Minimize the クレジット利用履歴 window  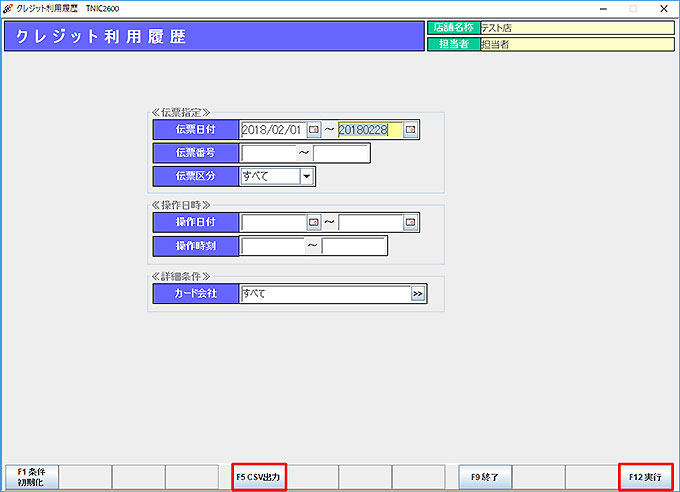click(603, 9)
